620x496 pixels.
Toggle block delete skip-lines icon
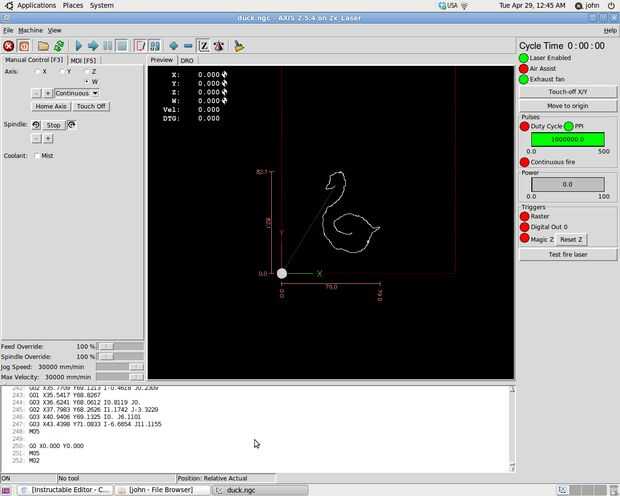pyautogui.click(x=140, y=46)
